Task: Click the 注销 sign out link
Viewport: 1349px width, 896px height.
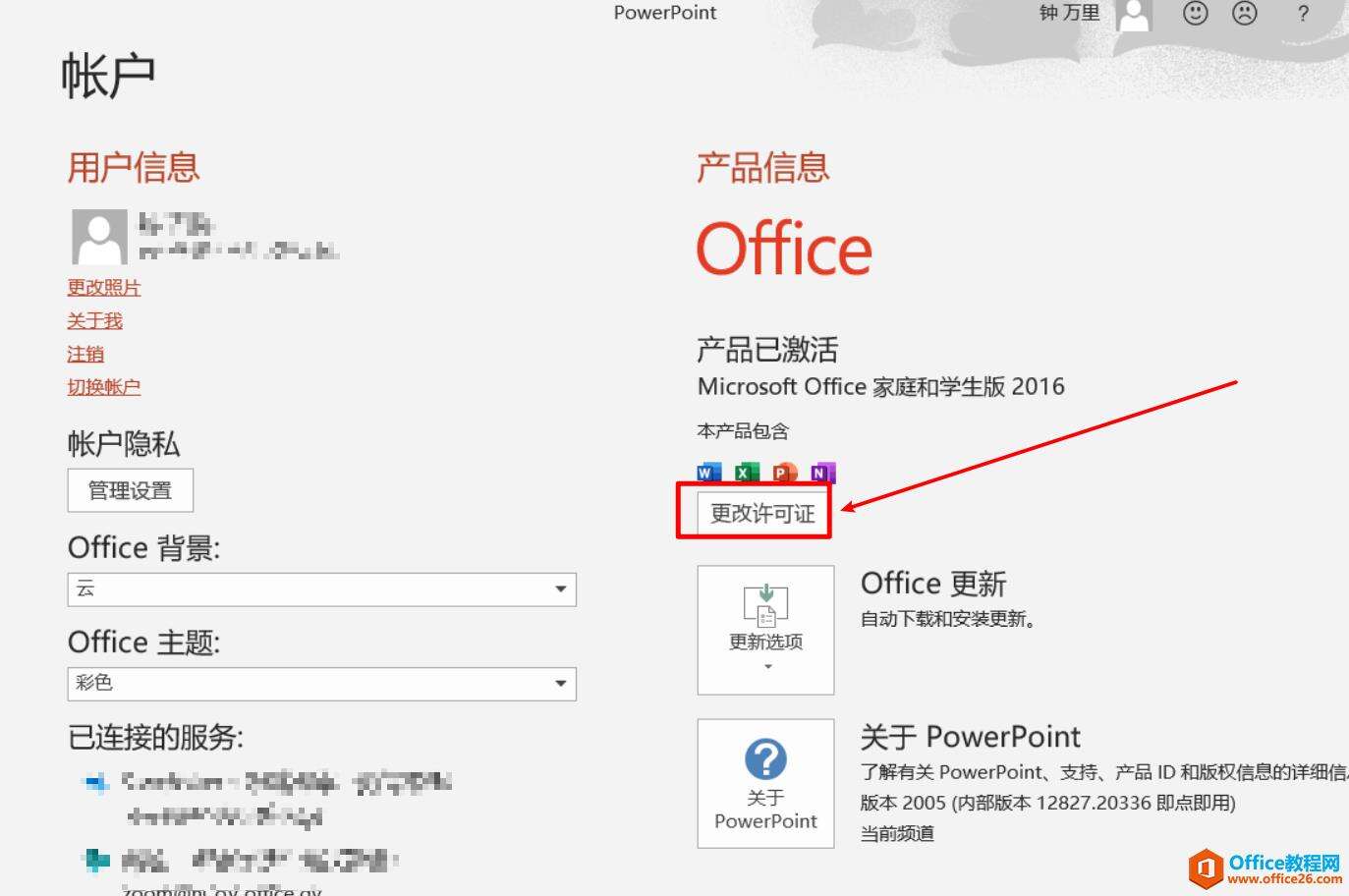Action: coord(85,355)
